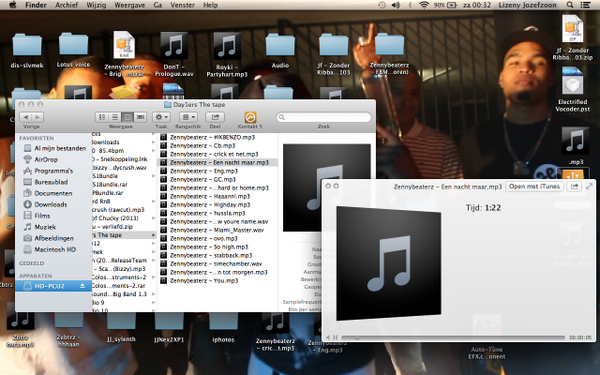Viewport: 600px width, 375px height.
Task: Eject the HD-PCU2 drive
Action: (82, 286)
